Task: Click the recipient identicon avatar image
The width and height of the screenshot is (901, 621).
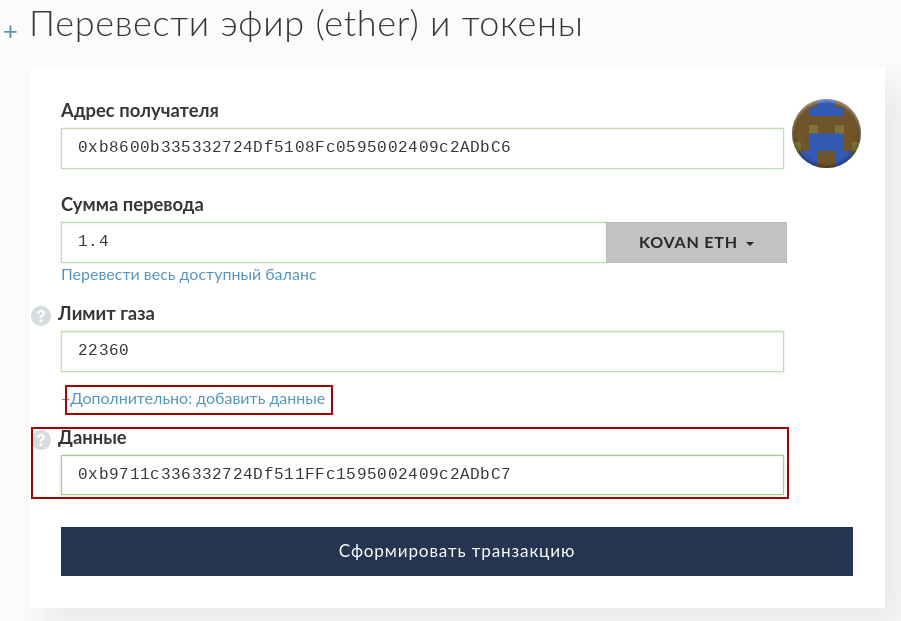Action: (x=826, y=133)
